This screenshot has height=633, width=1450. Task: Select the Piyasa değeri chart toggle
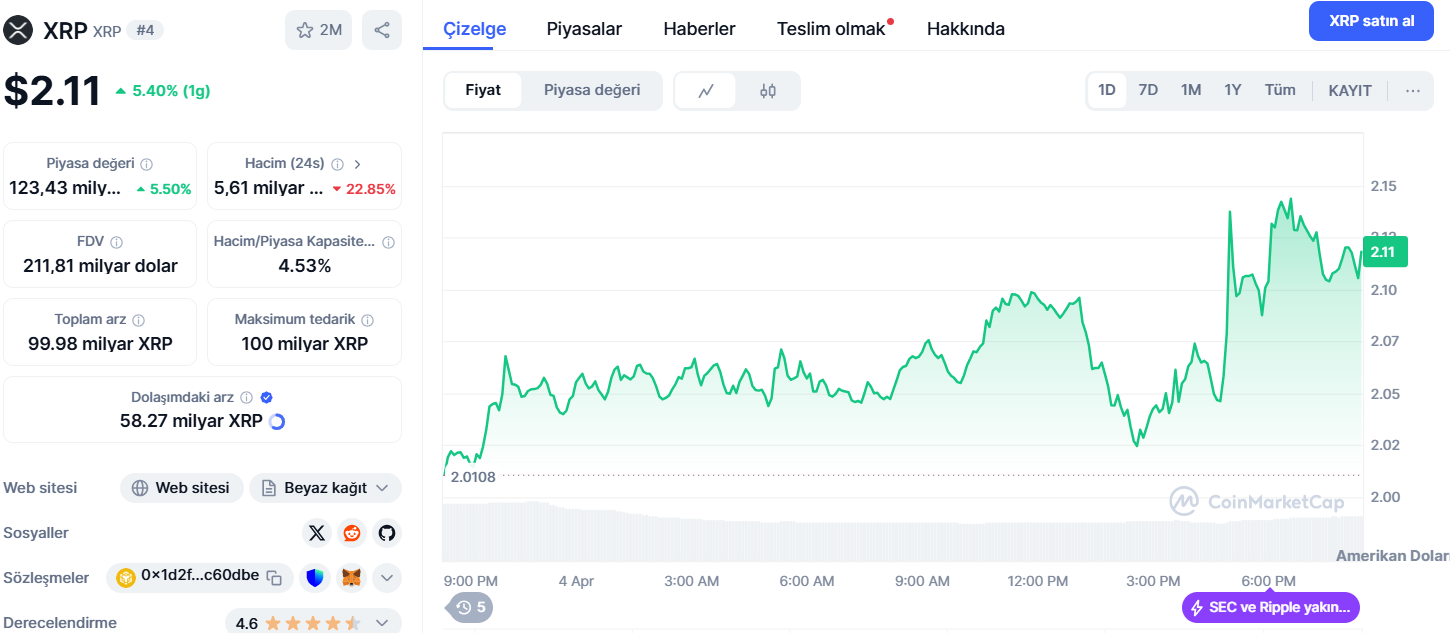592,91
